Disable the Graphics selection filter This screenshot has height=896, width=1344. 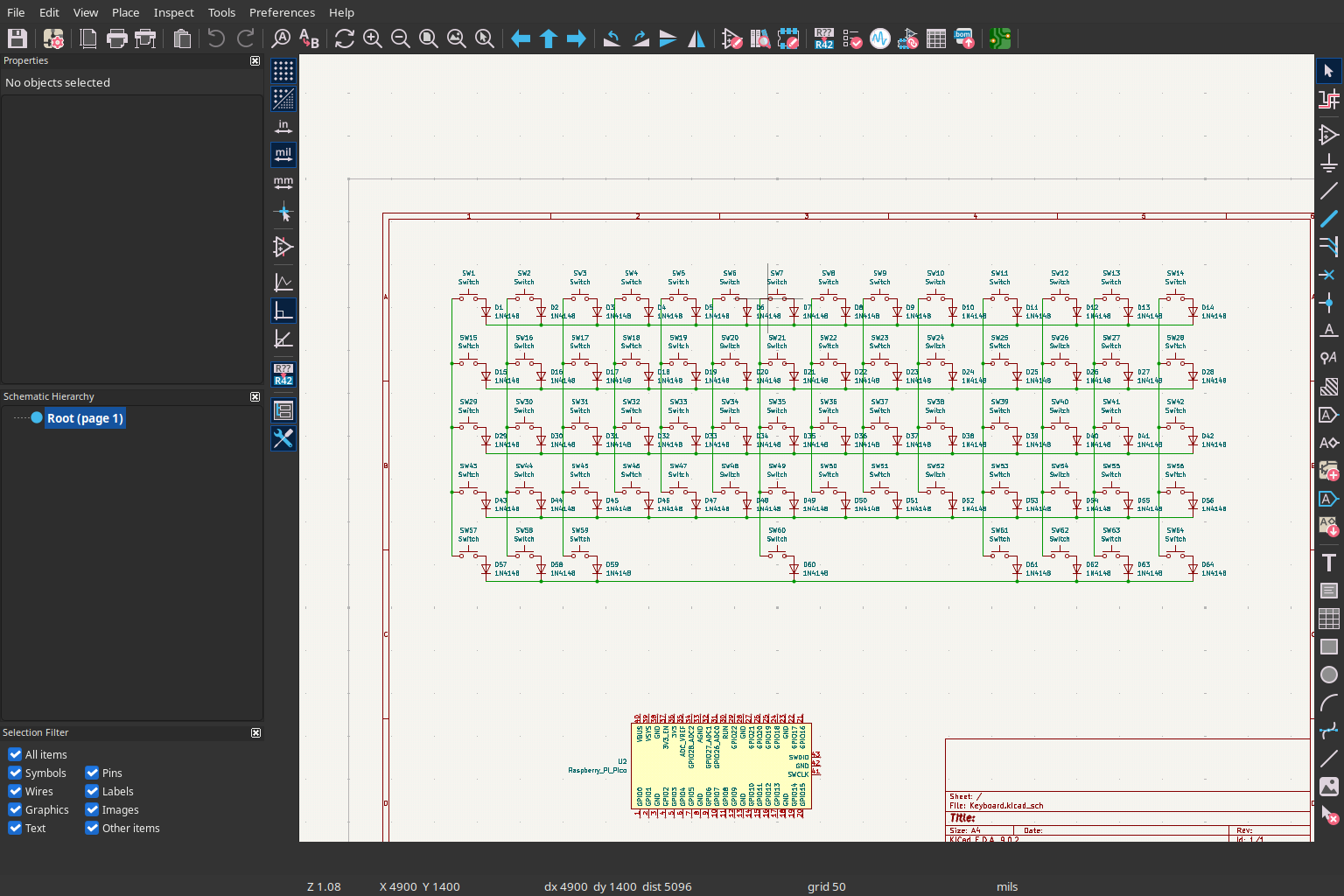(x=15, y=809)
